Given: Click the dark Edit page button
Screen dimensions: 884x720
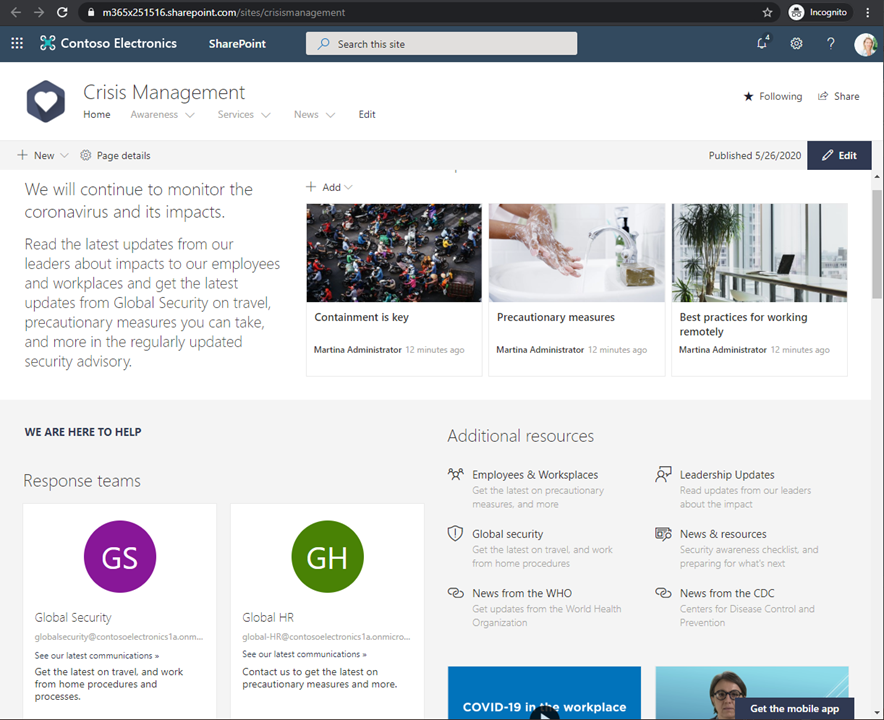Looking at the screenshot, I should click(x=839, y=155).
